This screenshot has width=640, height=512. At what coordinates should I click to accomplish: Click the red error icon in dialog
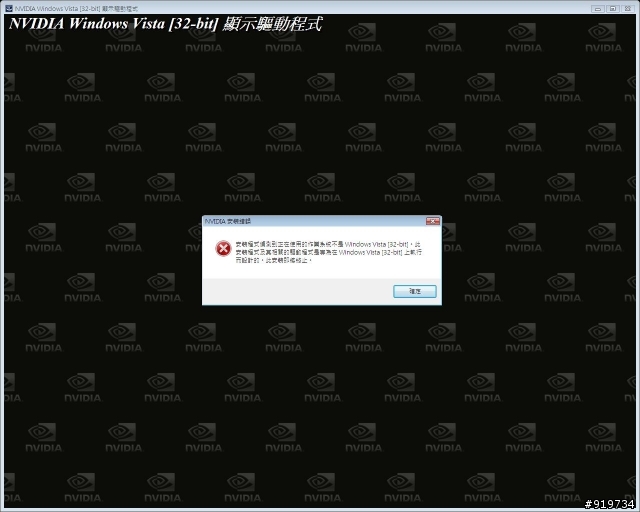(x=223, y=248)
